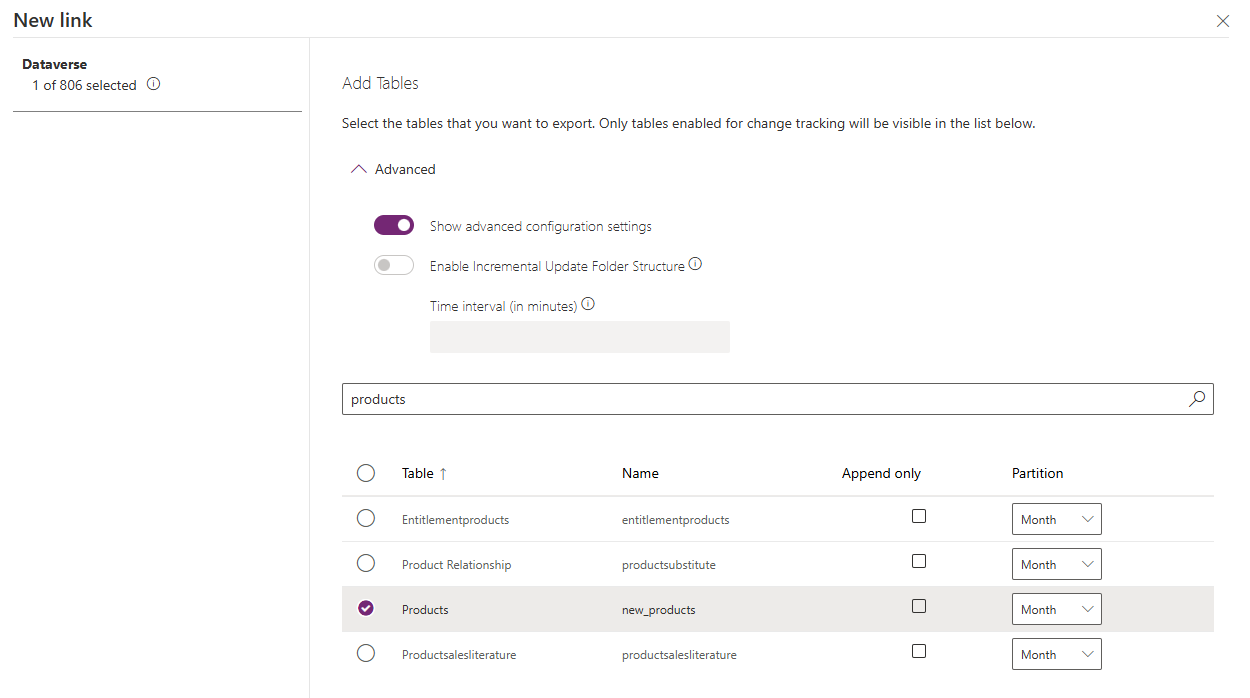The height and width of the screenshot is (698, 1250).
Task: Open Partition dropdown for Entitlementproducts
Action: 1057,519
